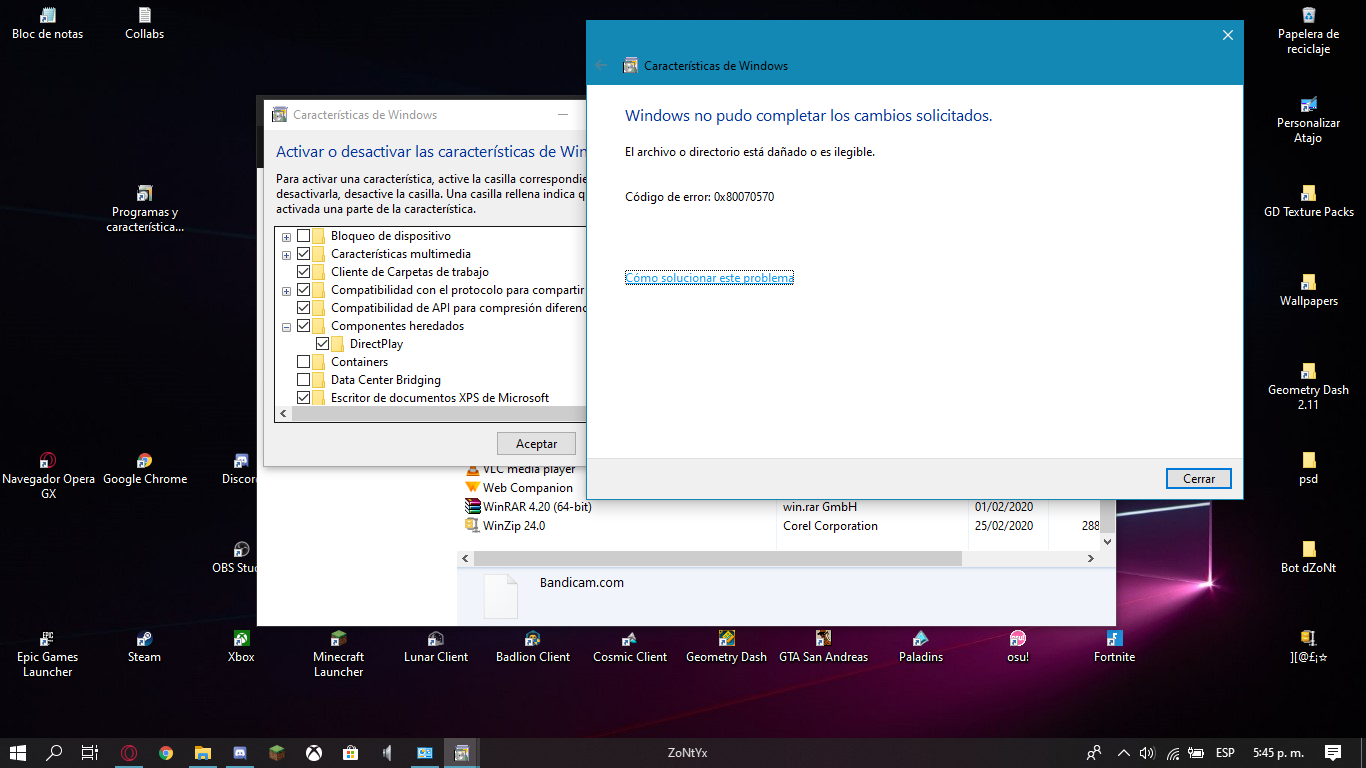Viewport: 1366px width, 768px height.
Task: Click Opera GX icon in taskbar
Action: coord(129,753)
